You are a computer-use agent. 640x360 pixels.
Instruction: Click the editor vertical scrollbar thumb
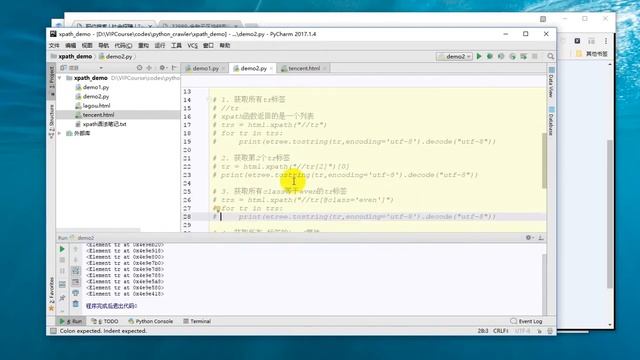(x=544, y=160)
